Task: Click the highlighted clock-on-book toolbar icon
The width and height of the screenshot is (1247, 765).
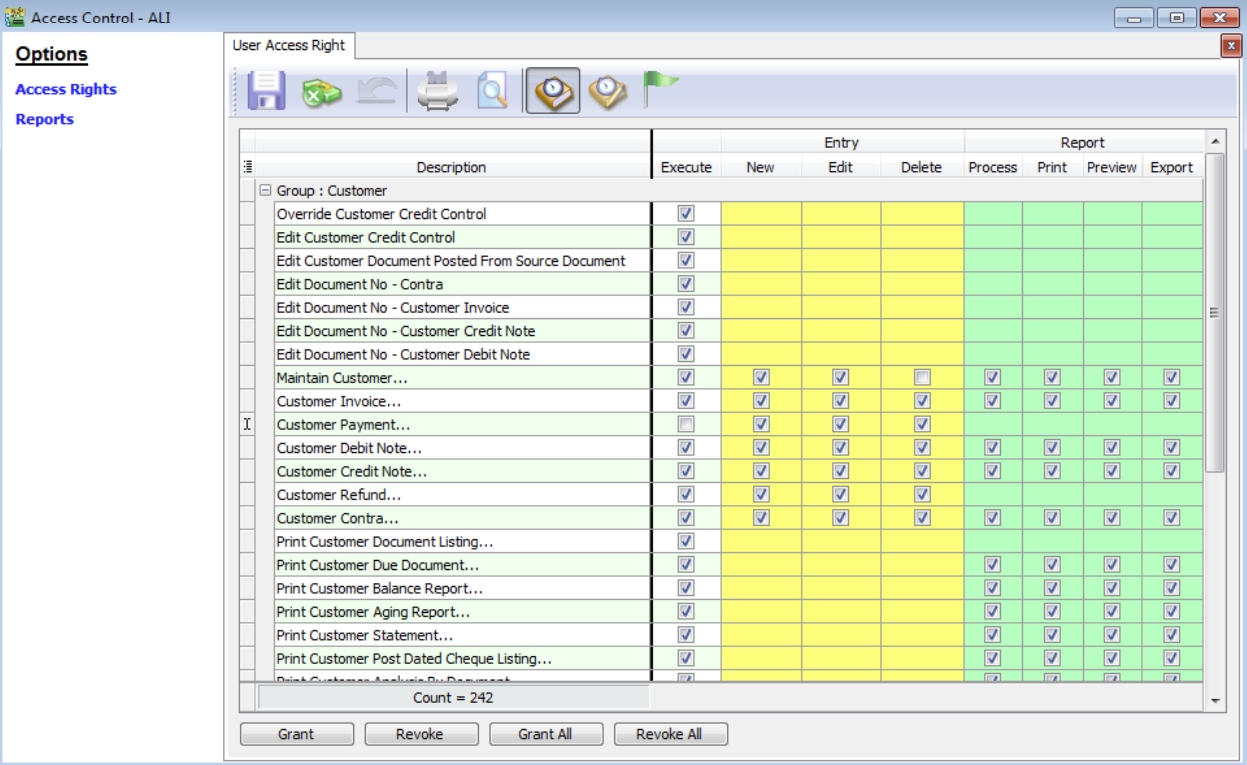Action: (x=552, y=92)
